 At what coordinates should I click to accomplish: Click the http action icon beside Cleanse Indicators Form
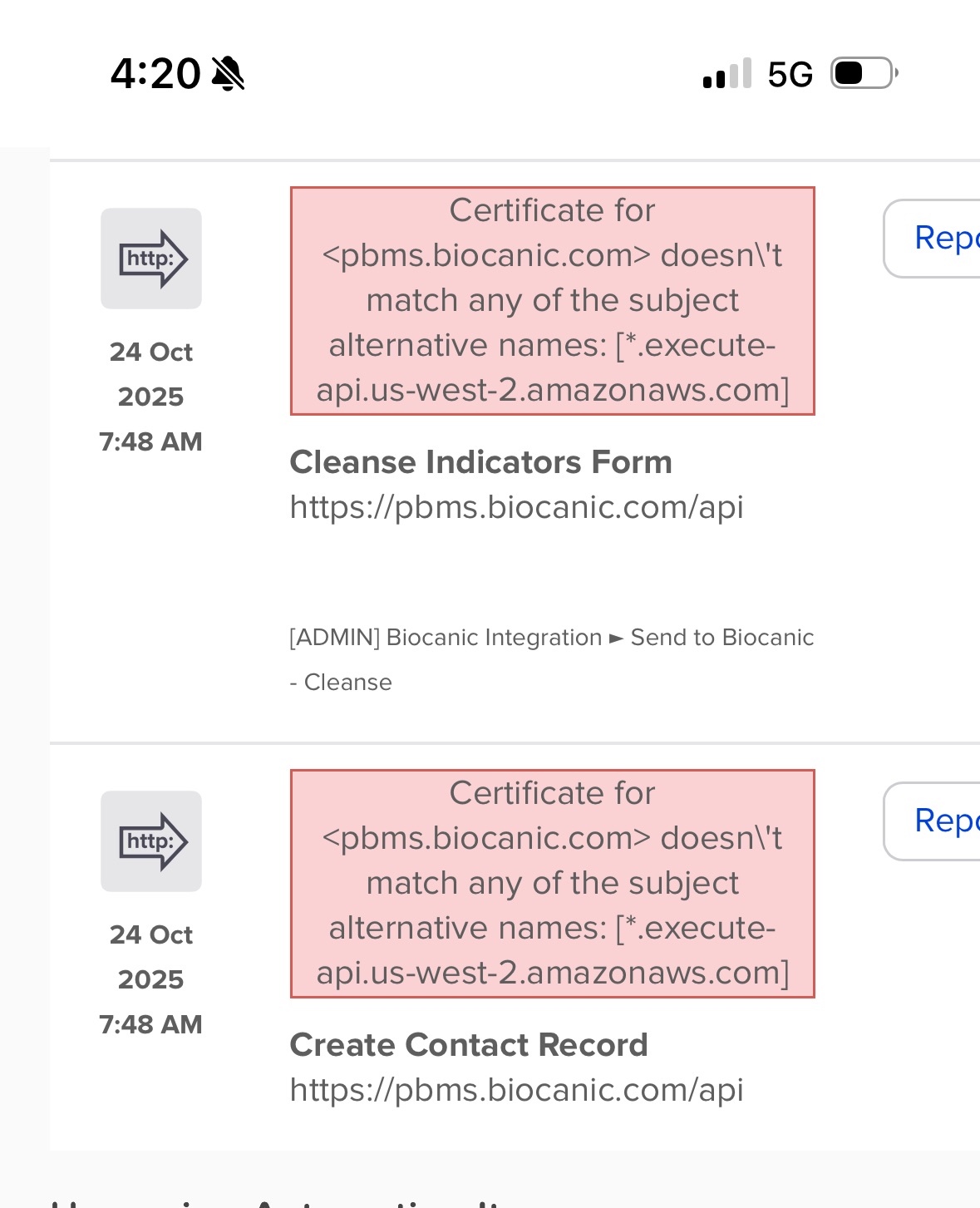pyautogui.click(x=151, y=259)
